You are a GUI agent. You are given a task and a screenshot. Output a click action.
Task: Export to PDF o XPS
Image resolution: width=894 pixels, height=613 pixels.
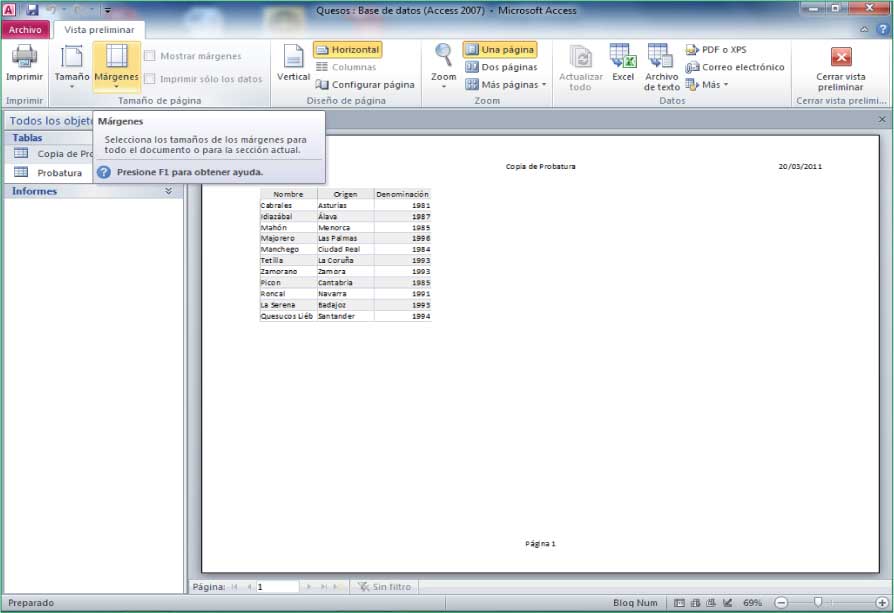pos(716,49)
